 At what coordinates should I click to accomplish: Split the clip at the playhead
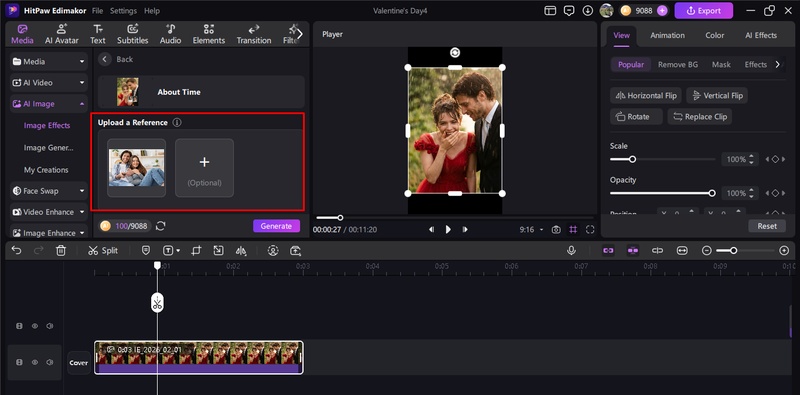click(x=103, y=251)
